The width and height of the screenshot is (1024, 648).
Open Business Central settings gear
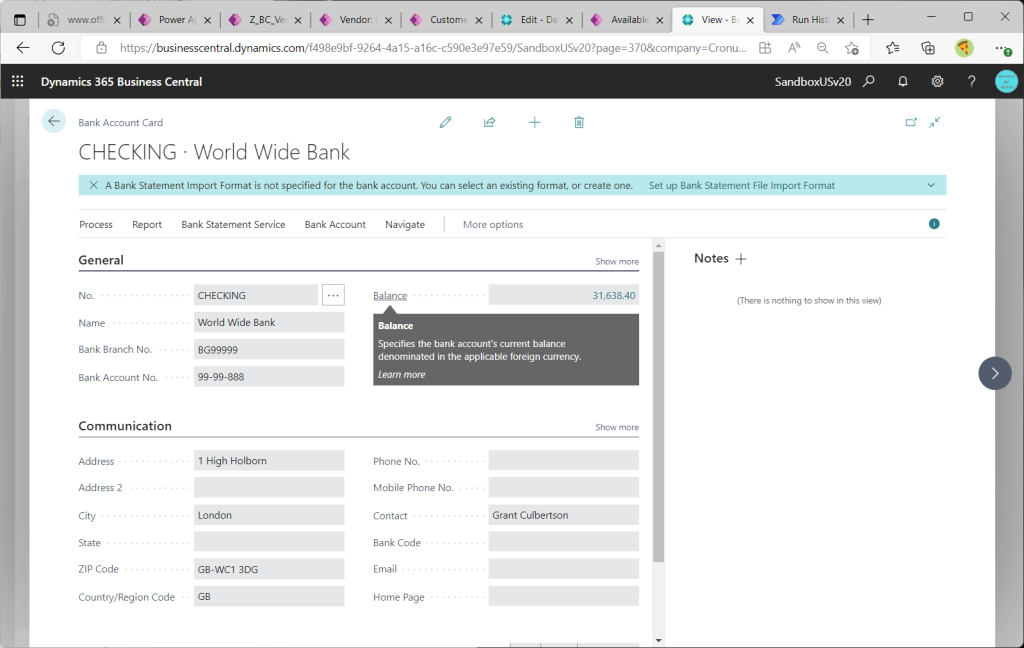pos(937,82)
